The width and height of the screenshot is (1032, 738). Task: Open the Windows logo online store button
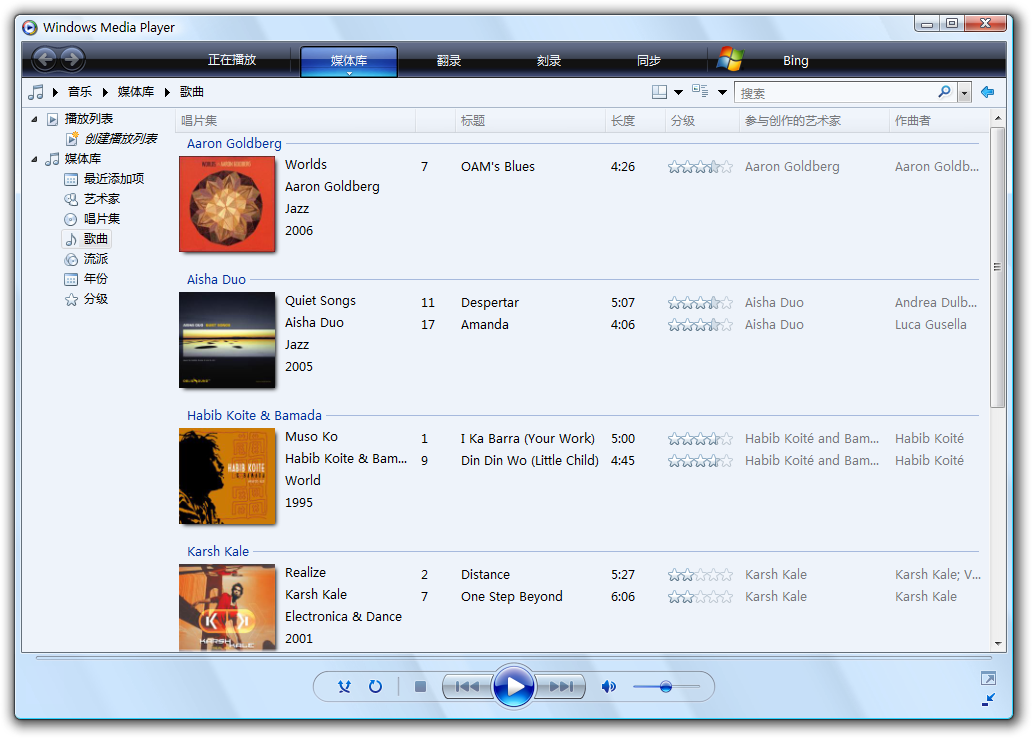[x=729, y=59]
